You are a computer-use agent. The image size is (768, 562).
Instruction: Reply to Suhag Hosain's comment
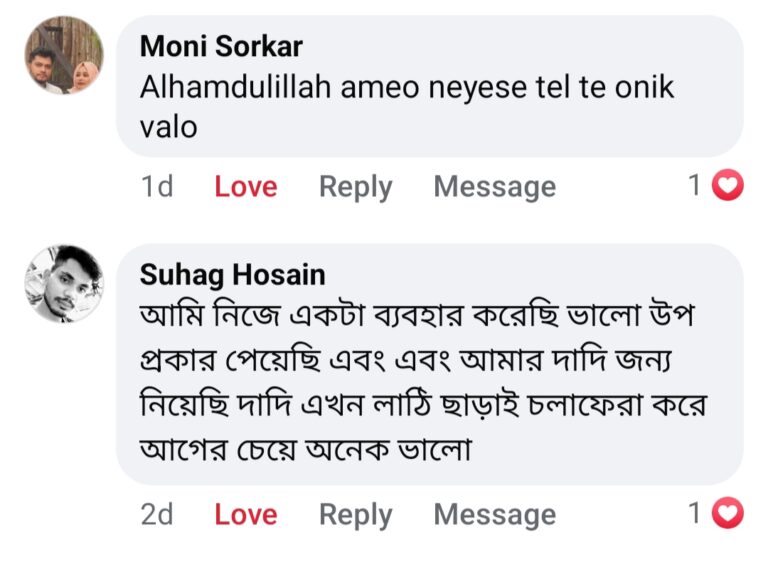pos(355,514)
